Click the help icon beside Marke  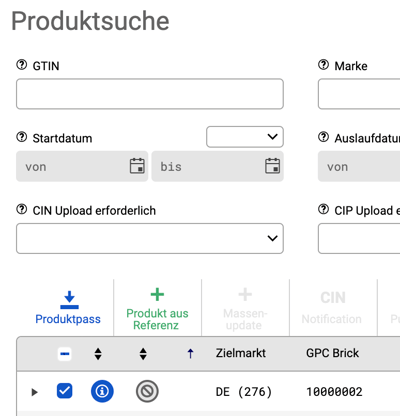click(x=323, y=65)
